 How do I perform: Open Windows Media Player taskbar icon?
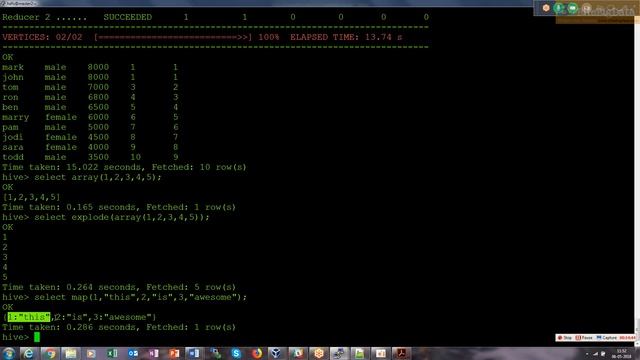click(91, 353)
